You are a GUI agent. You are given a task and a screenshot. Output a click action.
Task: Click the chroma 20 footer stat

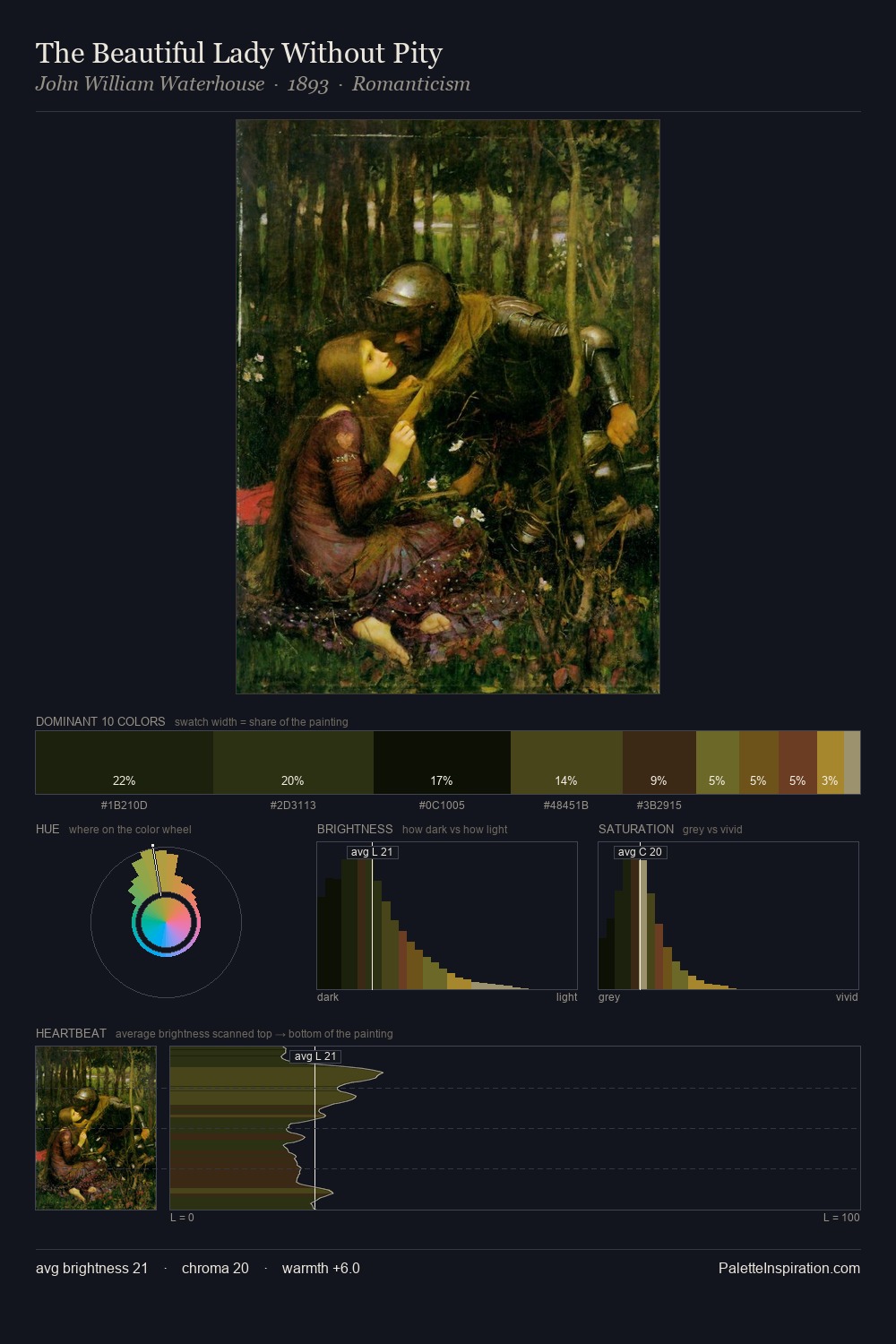point(215,1268)
